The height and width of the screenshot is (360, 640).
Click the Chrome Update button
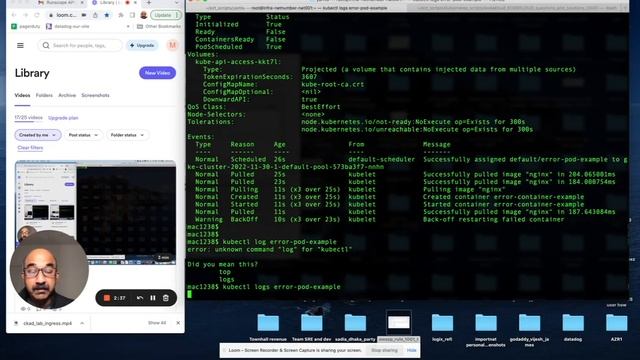pos(165,15)
